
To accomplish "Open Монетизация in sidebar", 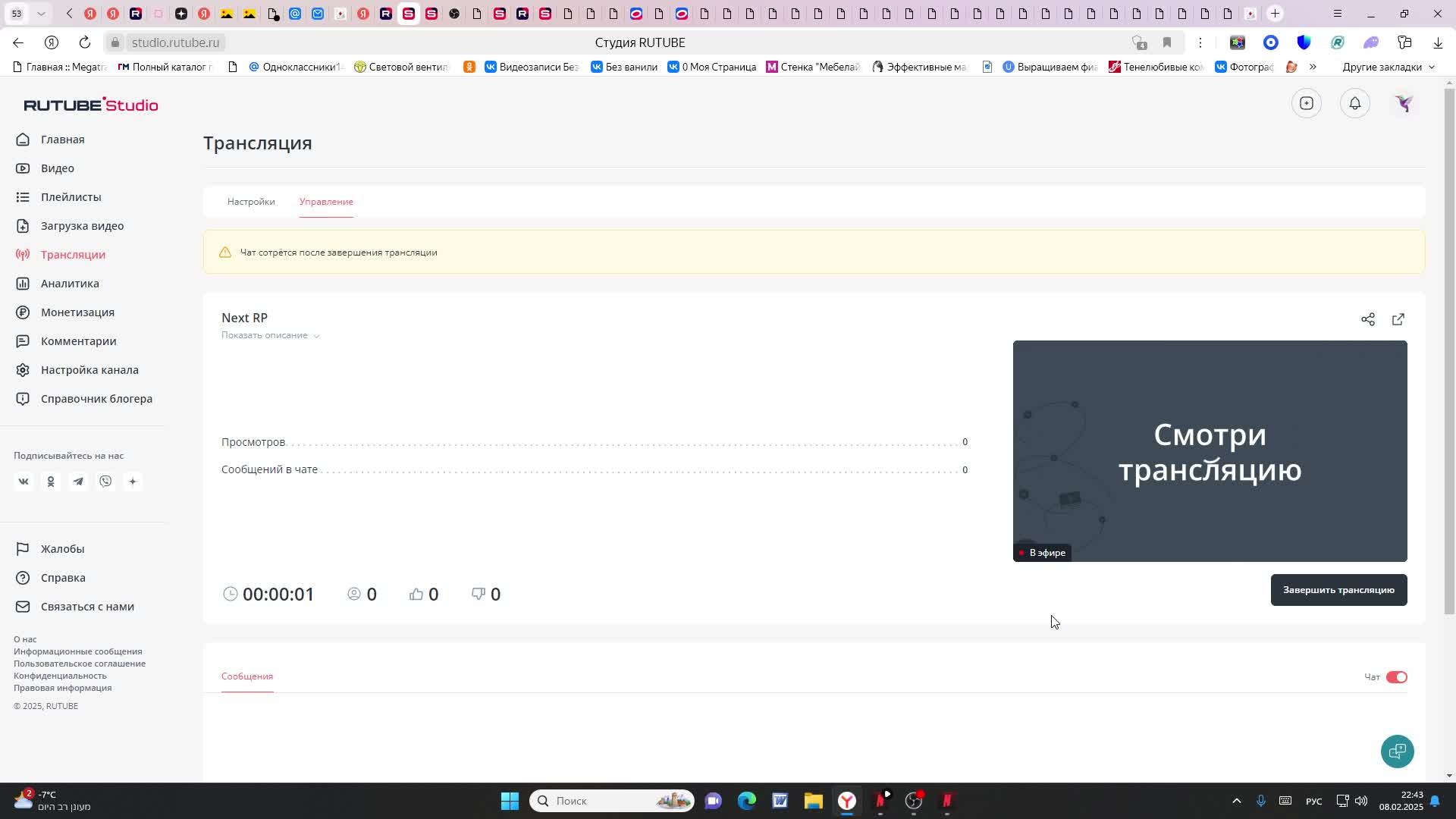I will [77, 312].
